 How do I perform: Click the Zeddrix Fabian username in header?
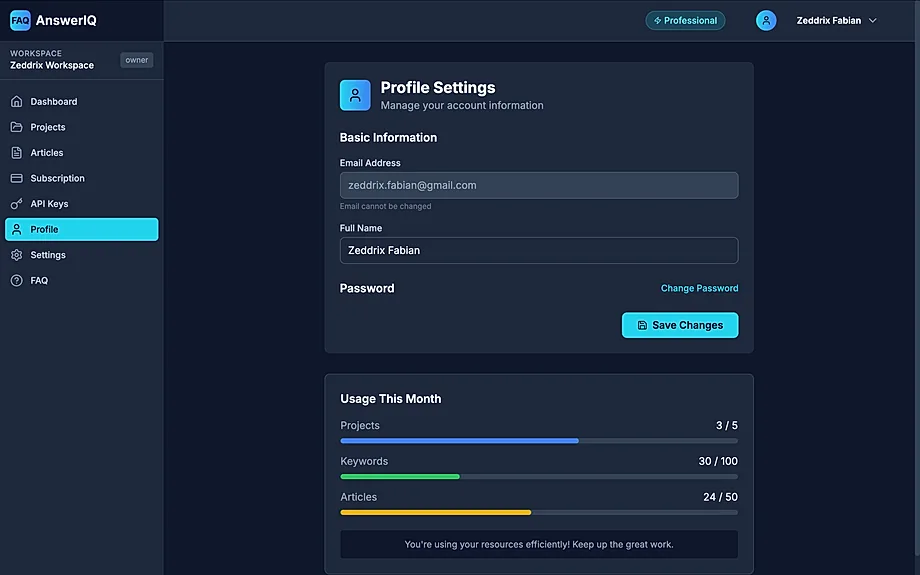pos(828,21)
